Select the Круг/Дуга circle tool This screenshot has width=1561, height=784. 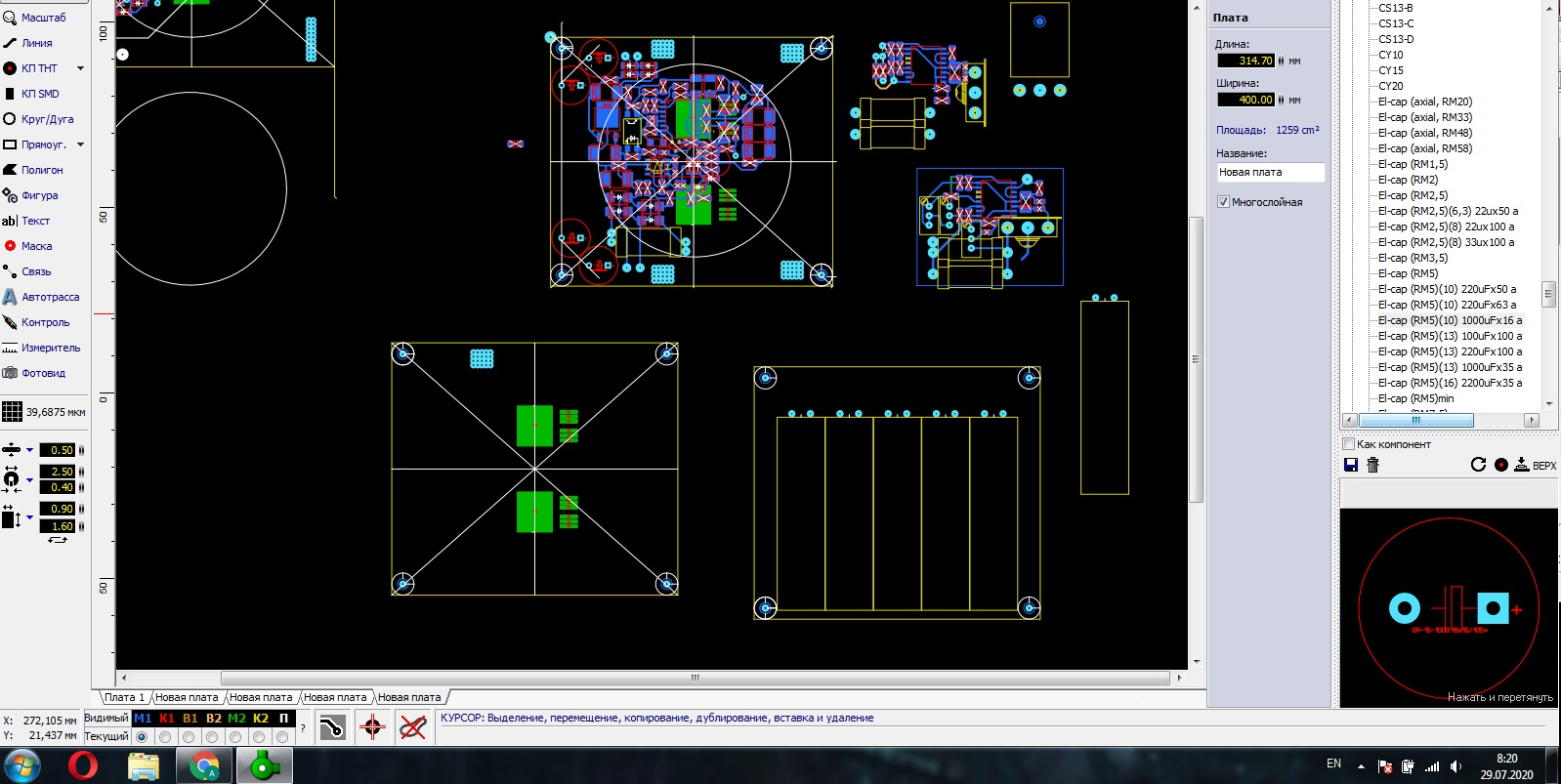(x=39, y=119)
